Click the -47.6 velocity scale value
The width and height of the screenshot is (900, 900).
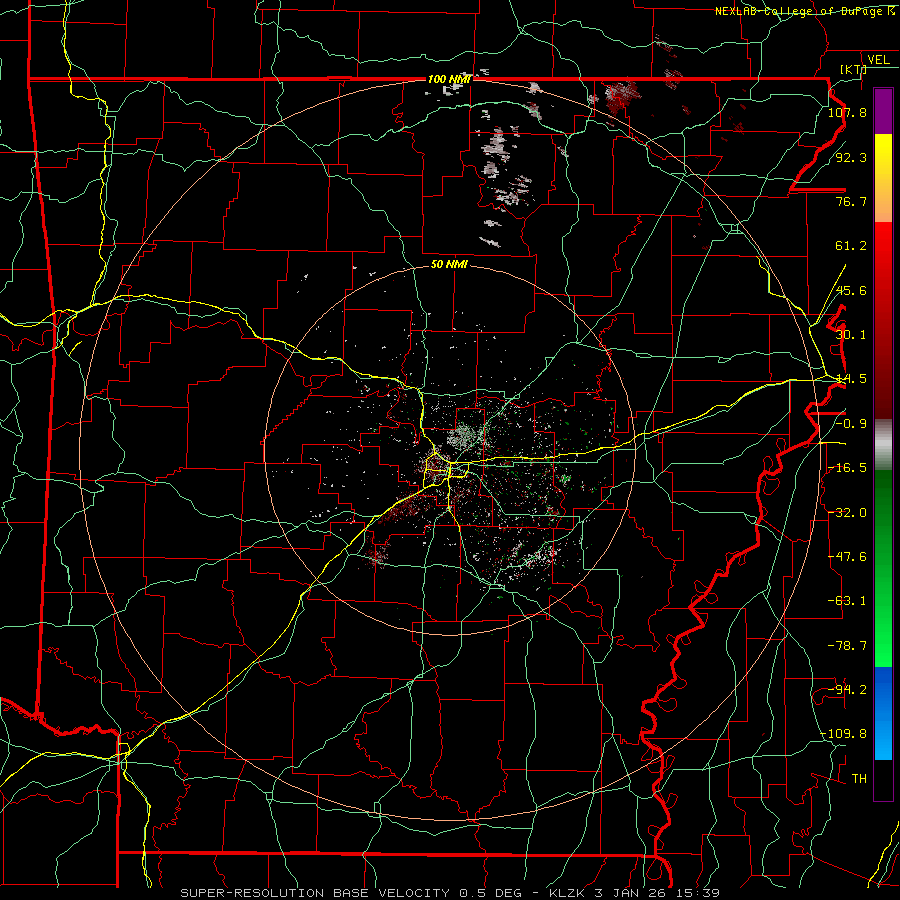pyautogui.click(x=847, y=557)
